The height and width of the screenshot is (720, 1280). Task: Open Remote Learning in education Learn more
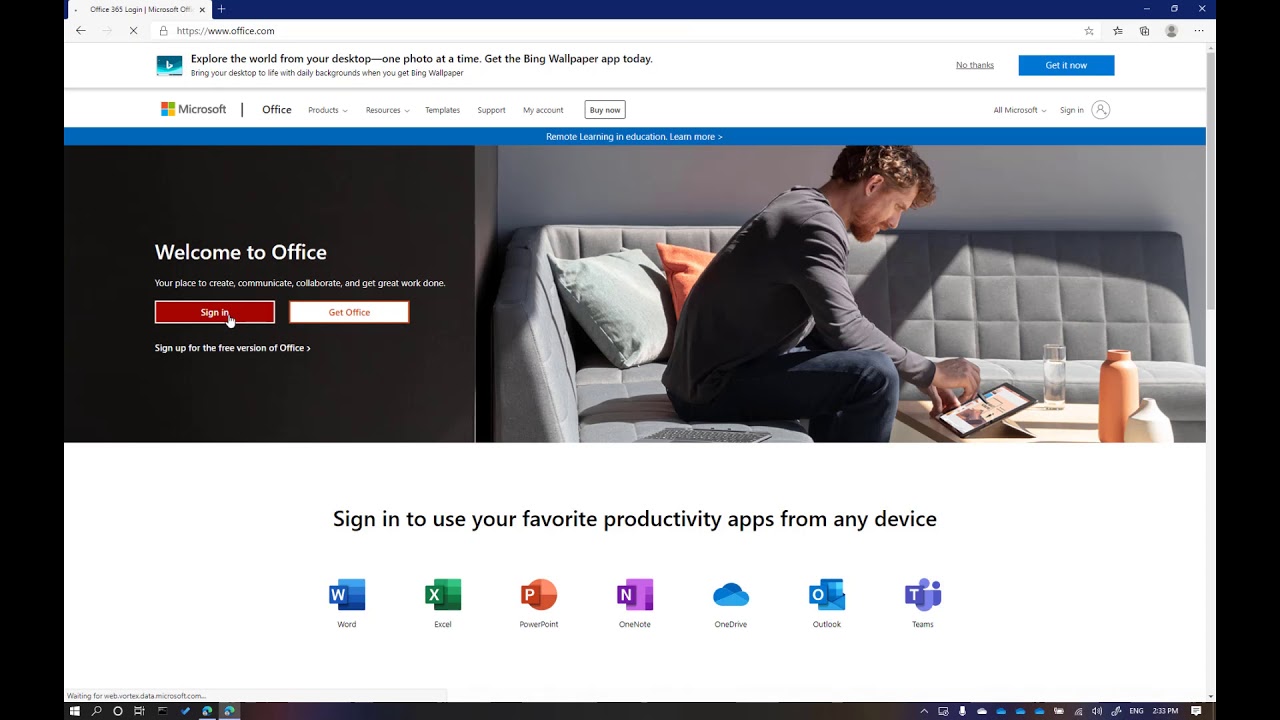[x=634, y=137]
